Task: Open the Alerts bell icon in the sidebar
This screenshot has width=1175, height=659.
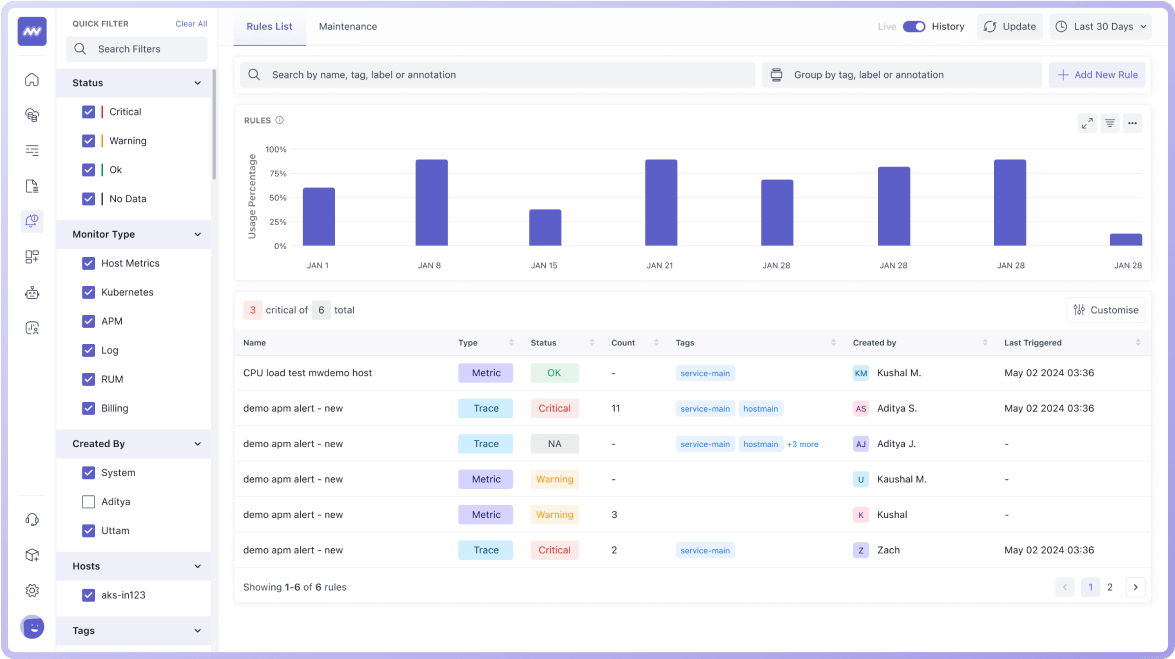Action: coord(32,221)
